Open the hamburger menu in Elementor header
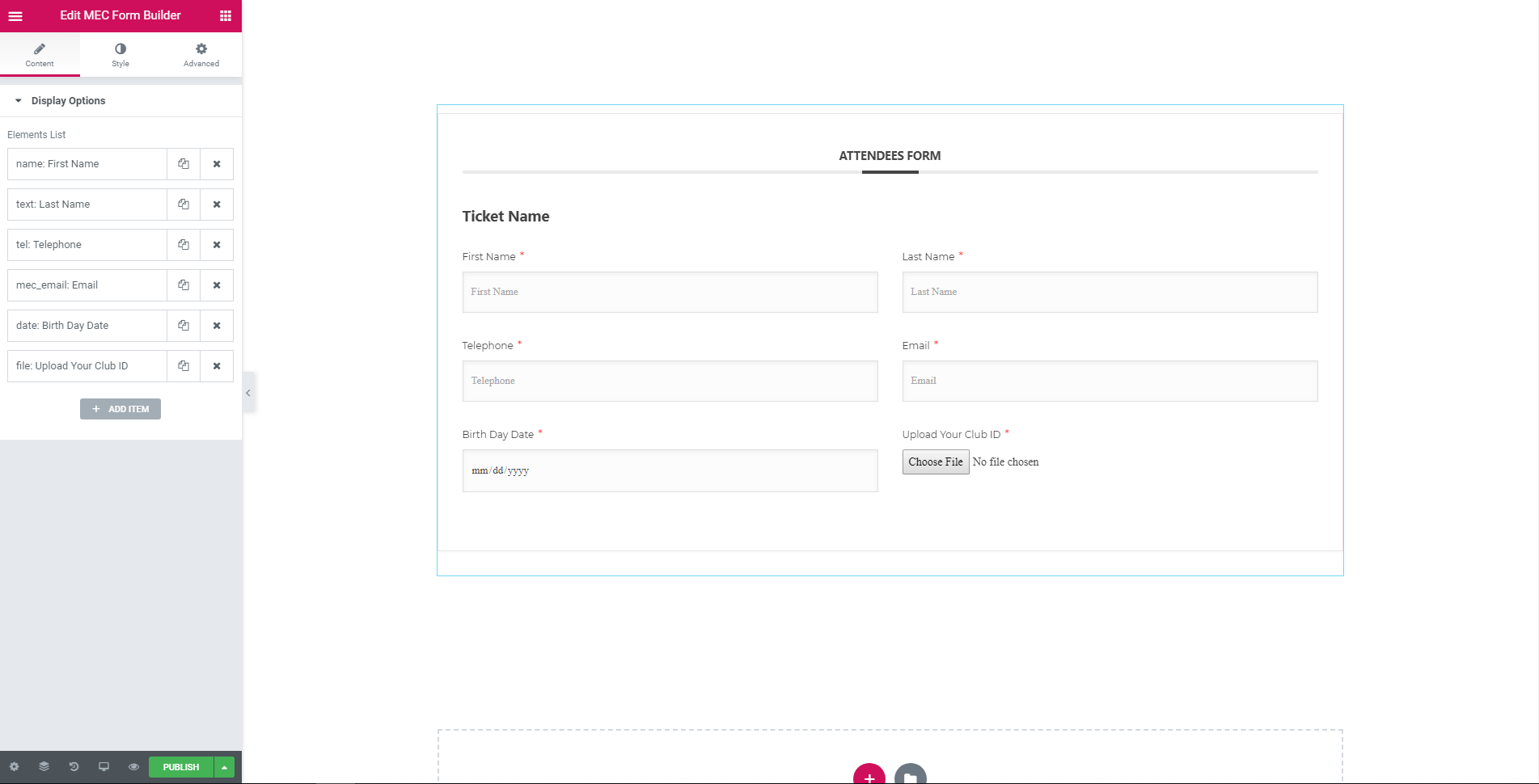This screenshot has width=1539, height=784. (x=15, y=15)
